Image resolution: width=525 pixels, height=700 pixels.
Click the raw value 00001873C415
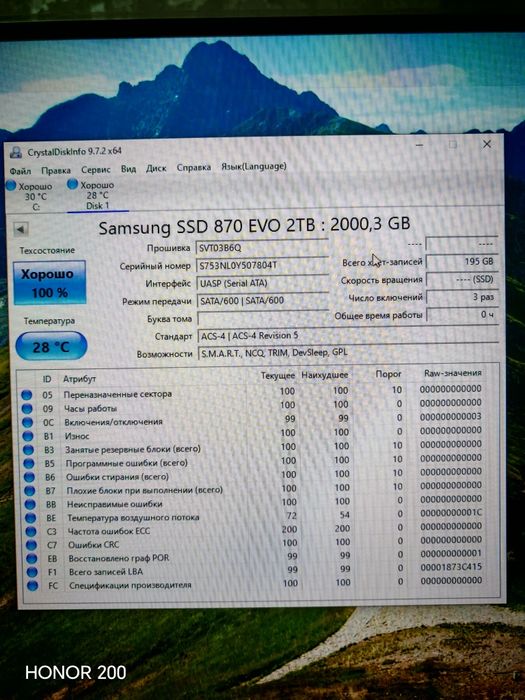[x=451, y=567]
